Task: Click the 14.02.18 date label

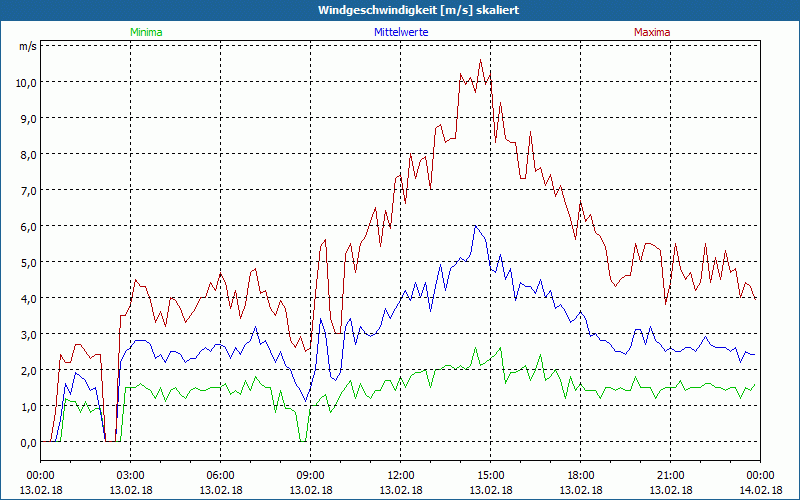Action: (761, 490)
